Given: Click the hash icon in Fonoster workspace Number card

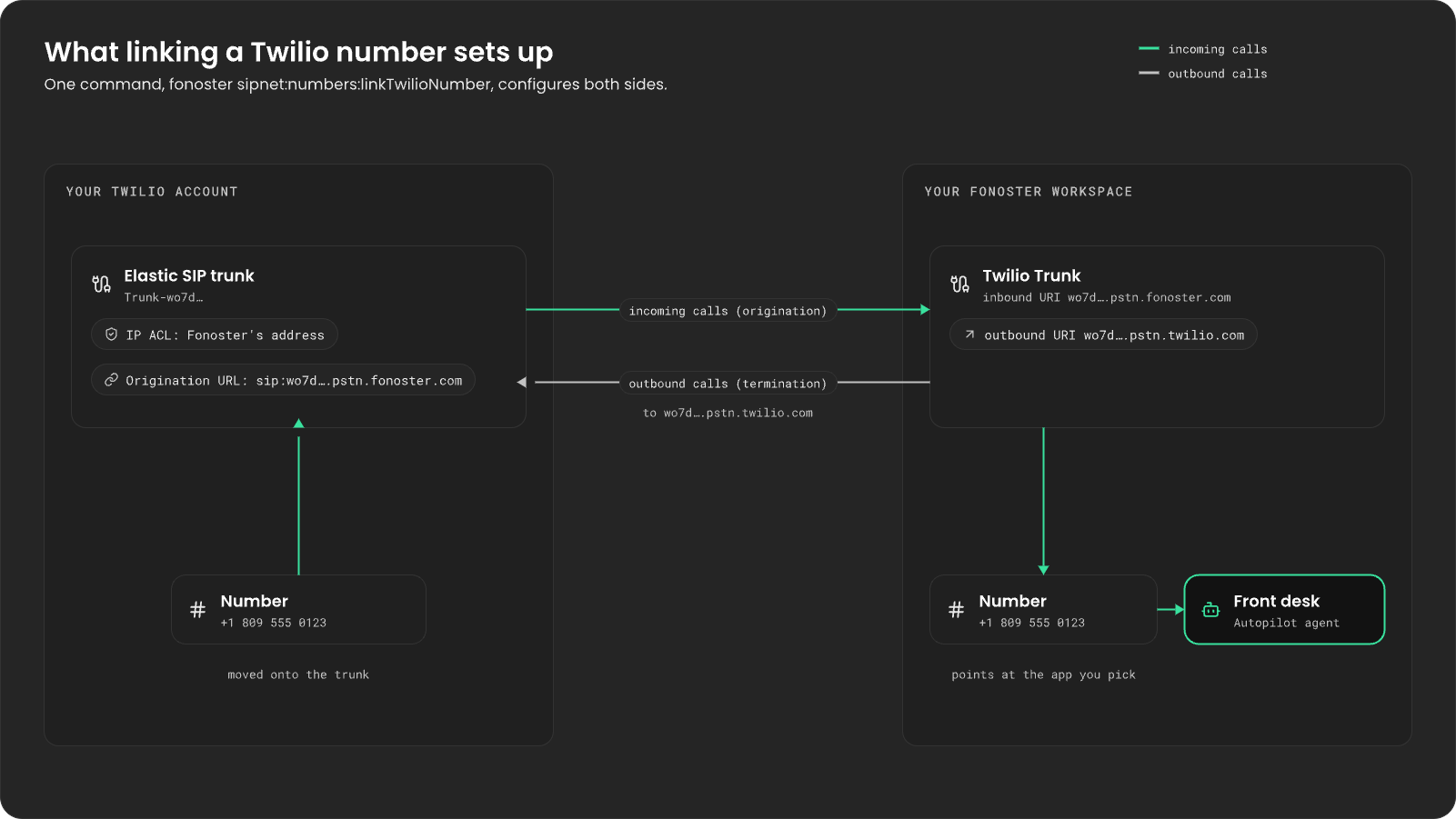Looking at the screenshot, I should pyautogui.click(x=956, y=610).
